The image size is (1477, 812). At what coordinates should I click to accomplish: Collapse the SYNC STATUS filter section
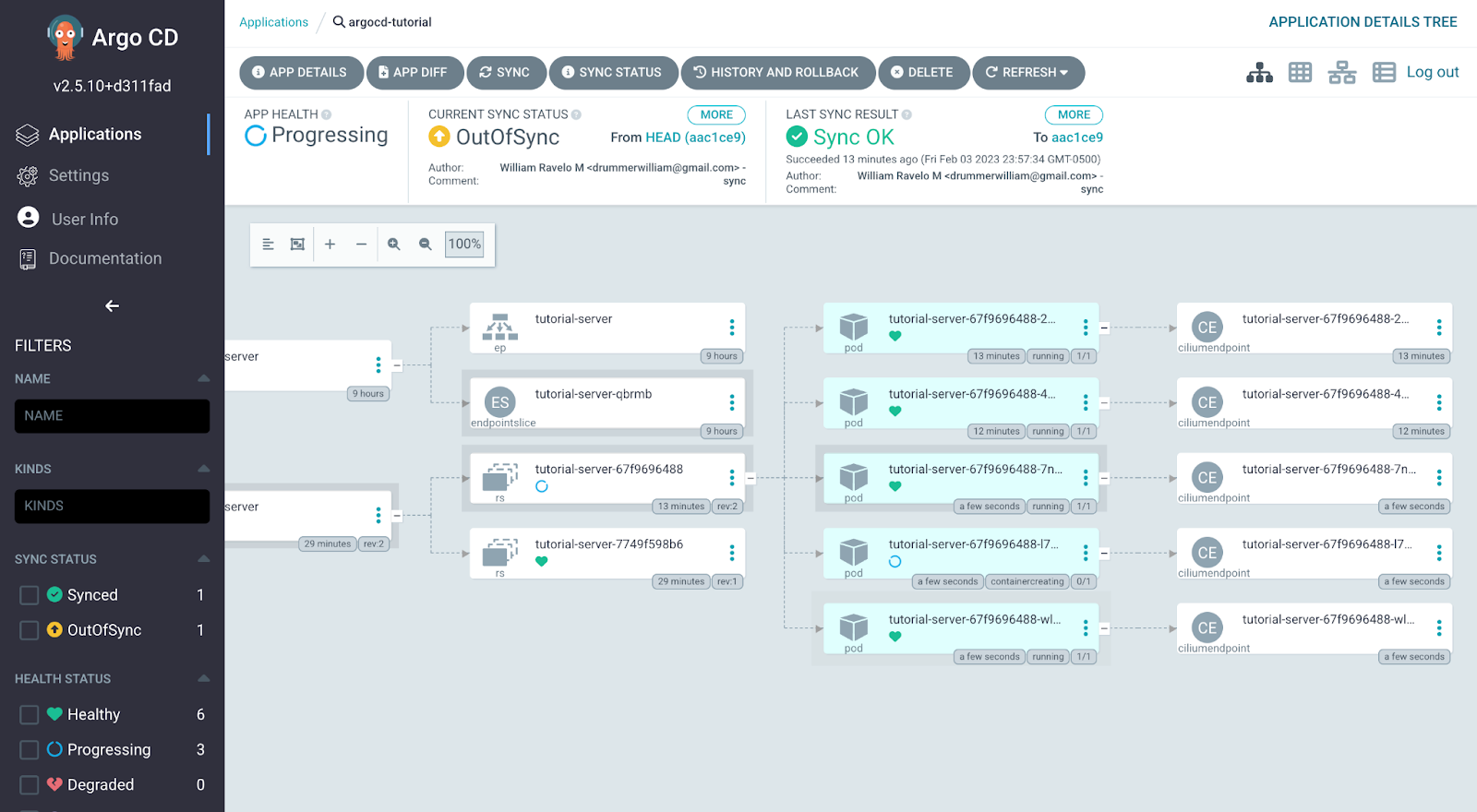[x=203, y=559]
